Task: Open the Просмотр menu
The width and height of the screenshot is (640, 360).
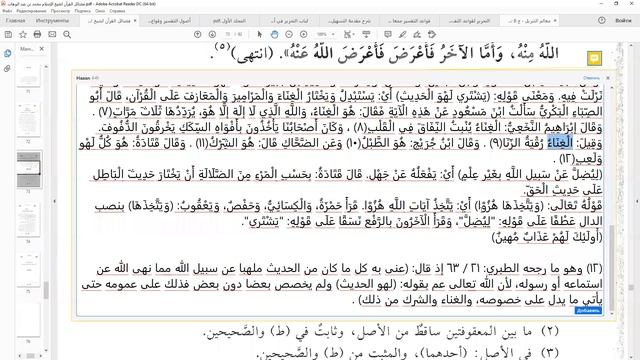Action: click(60, 11)
